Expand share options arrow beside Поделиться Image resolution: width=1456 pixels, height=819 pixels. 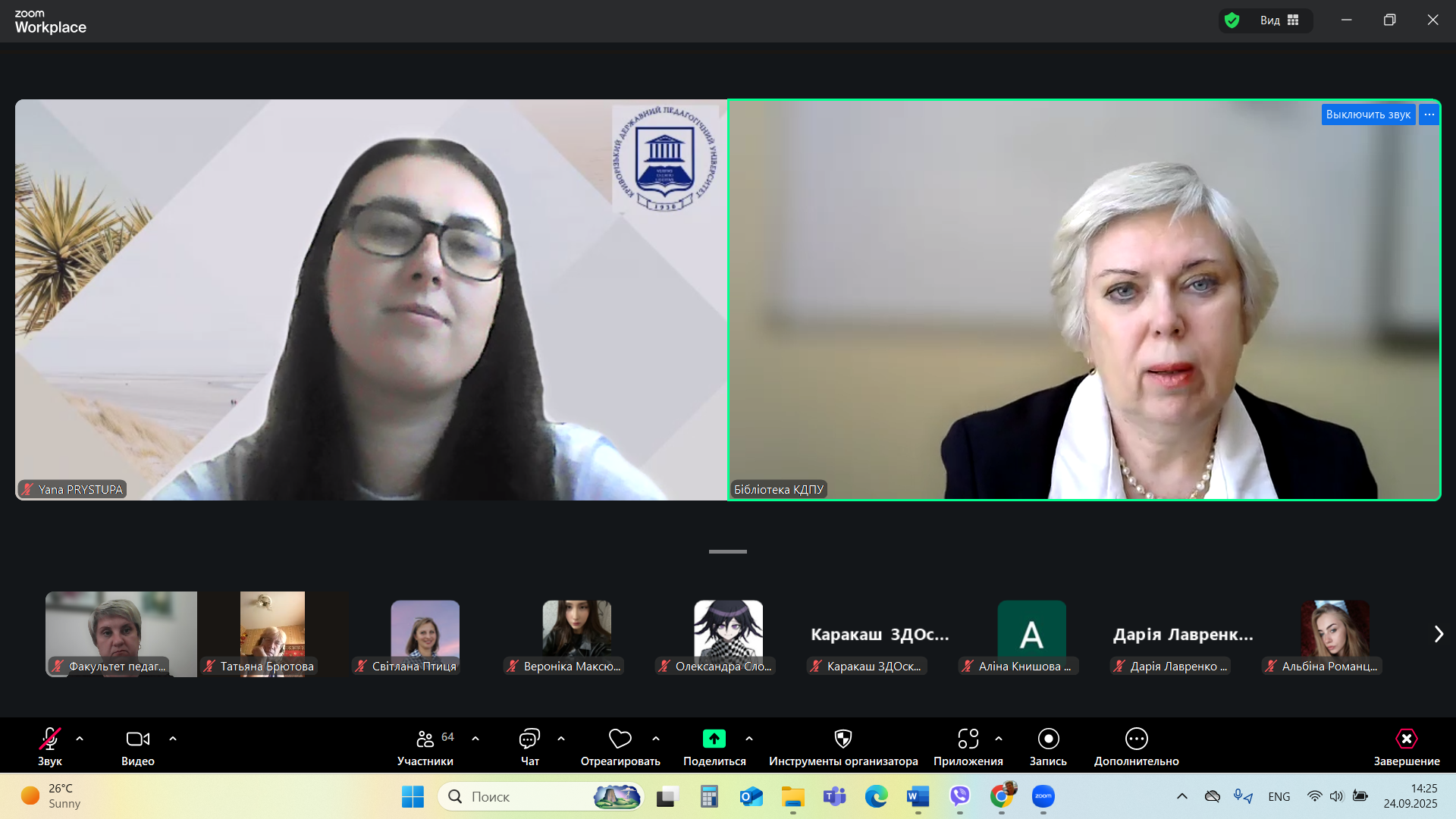pos(749,739)
